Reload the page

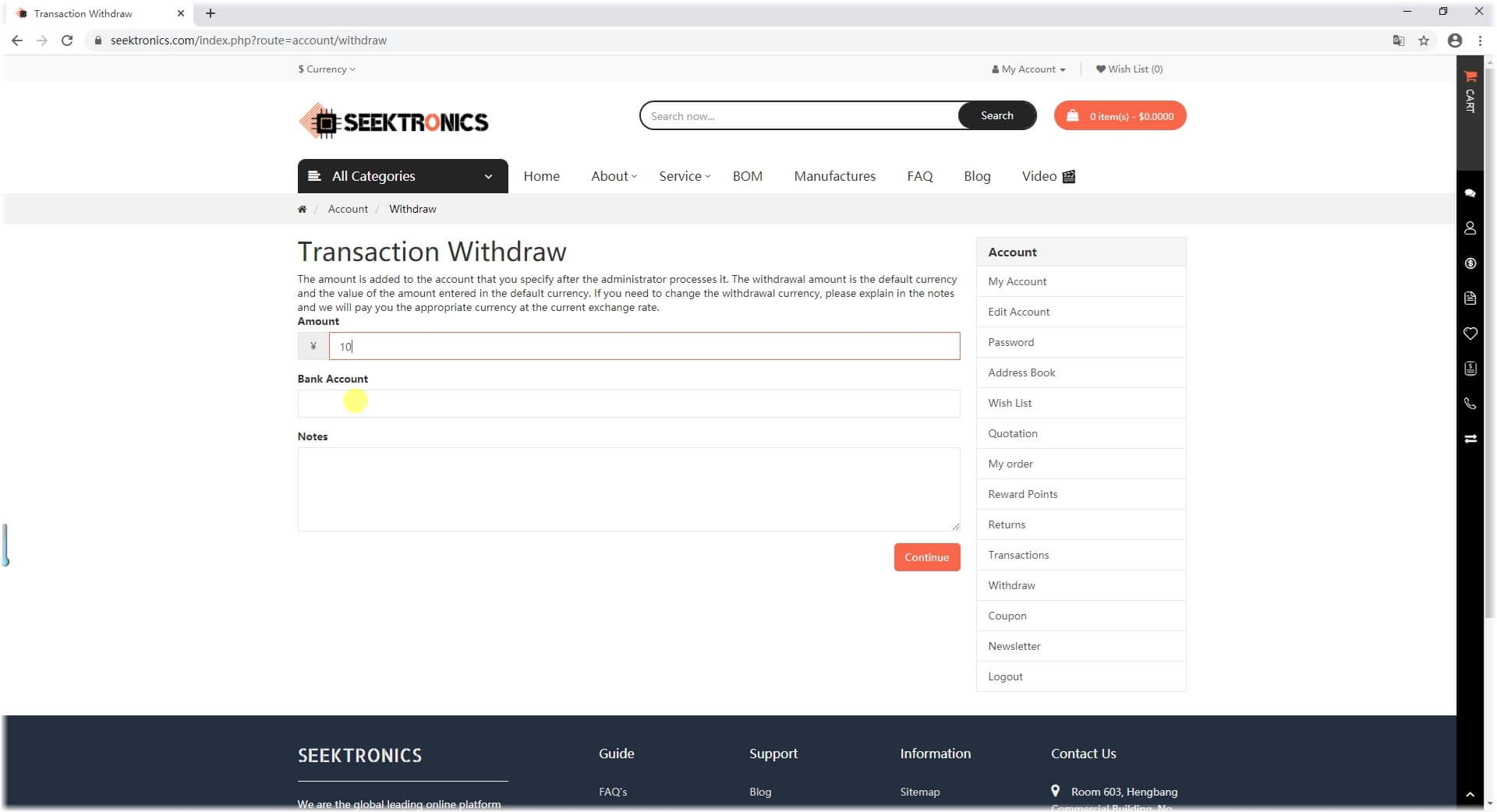[67, 41]
